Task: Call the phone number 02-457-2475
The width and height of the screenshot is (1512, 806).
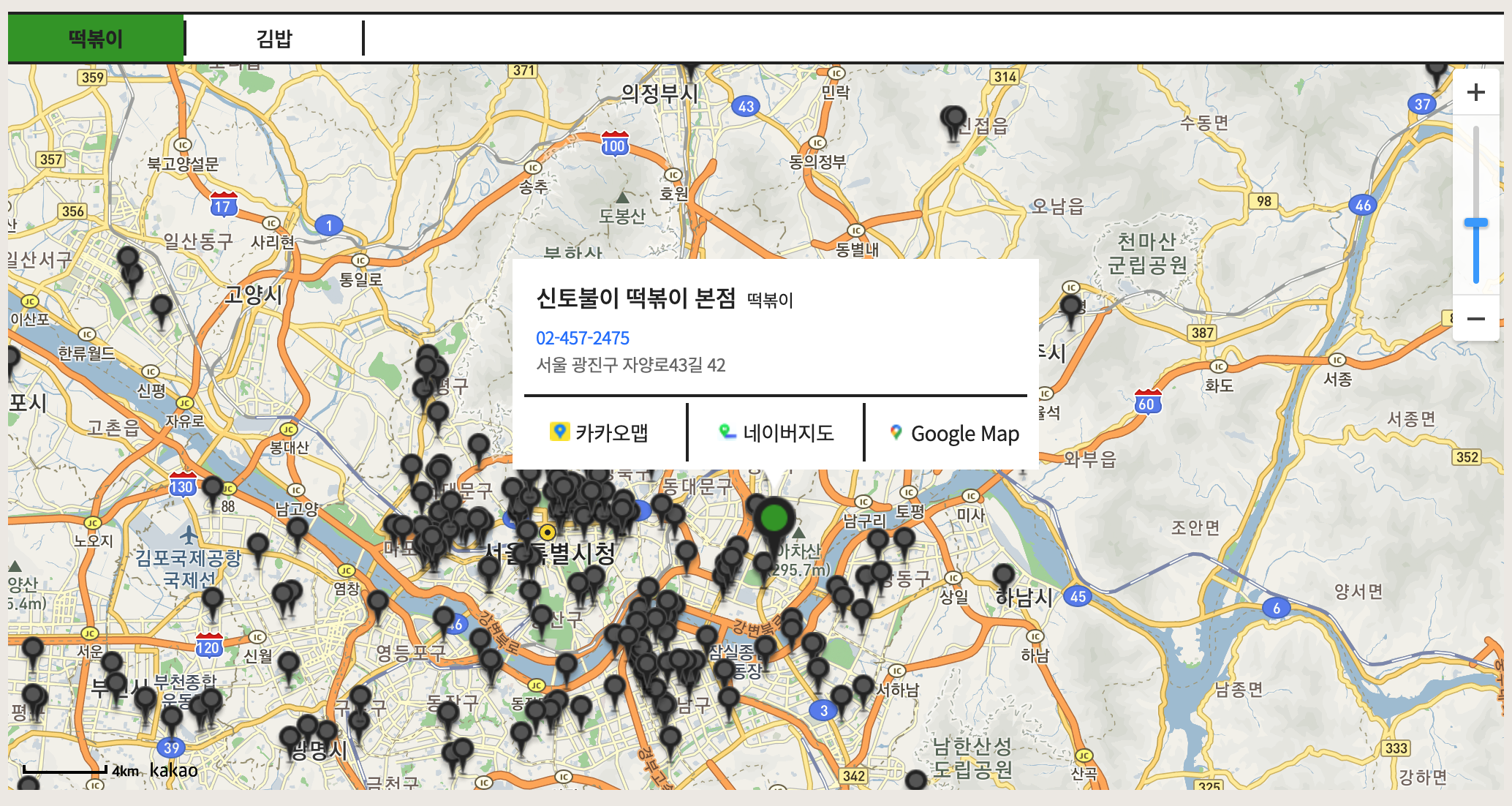Action: [x=583, y=338]
